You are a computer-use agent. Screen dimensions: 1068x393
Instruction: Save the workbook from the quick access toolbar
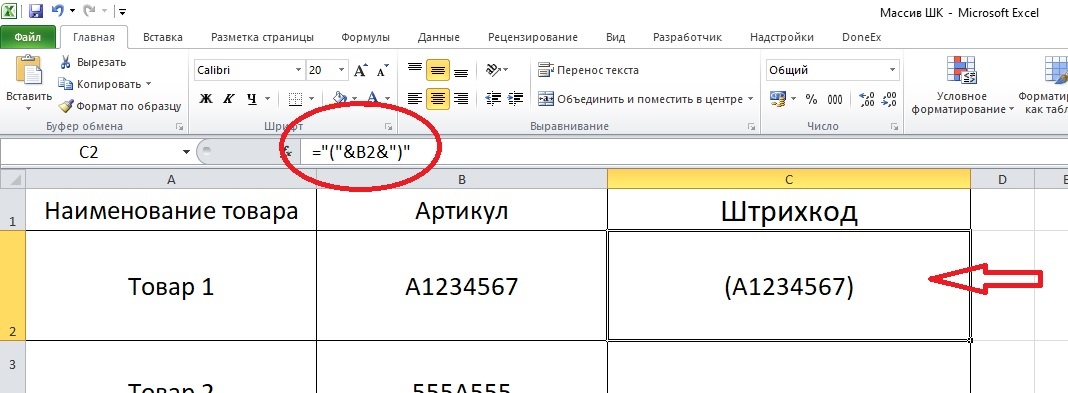click(x=36, y=11)
